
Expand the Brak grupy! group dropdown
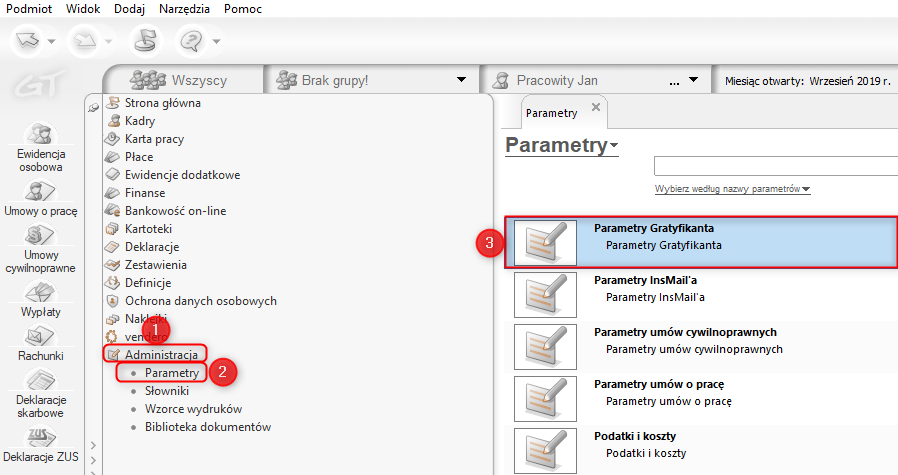(x=461, y=80)
